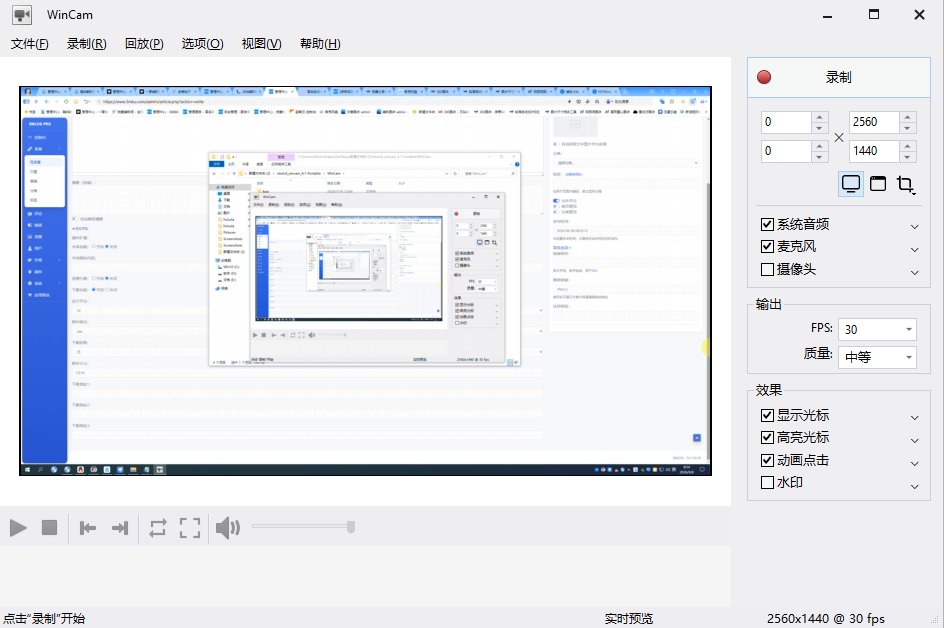Image resolution: width=944 pixels, height=628 pixels.
Task: Disable 系统音频 checkbox
Action: [x=767, y=225]
